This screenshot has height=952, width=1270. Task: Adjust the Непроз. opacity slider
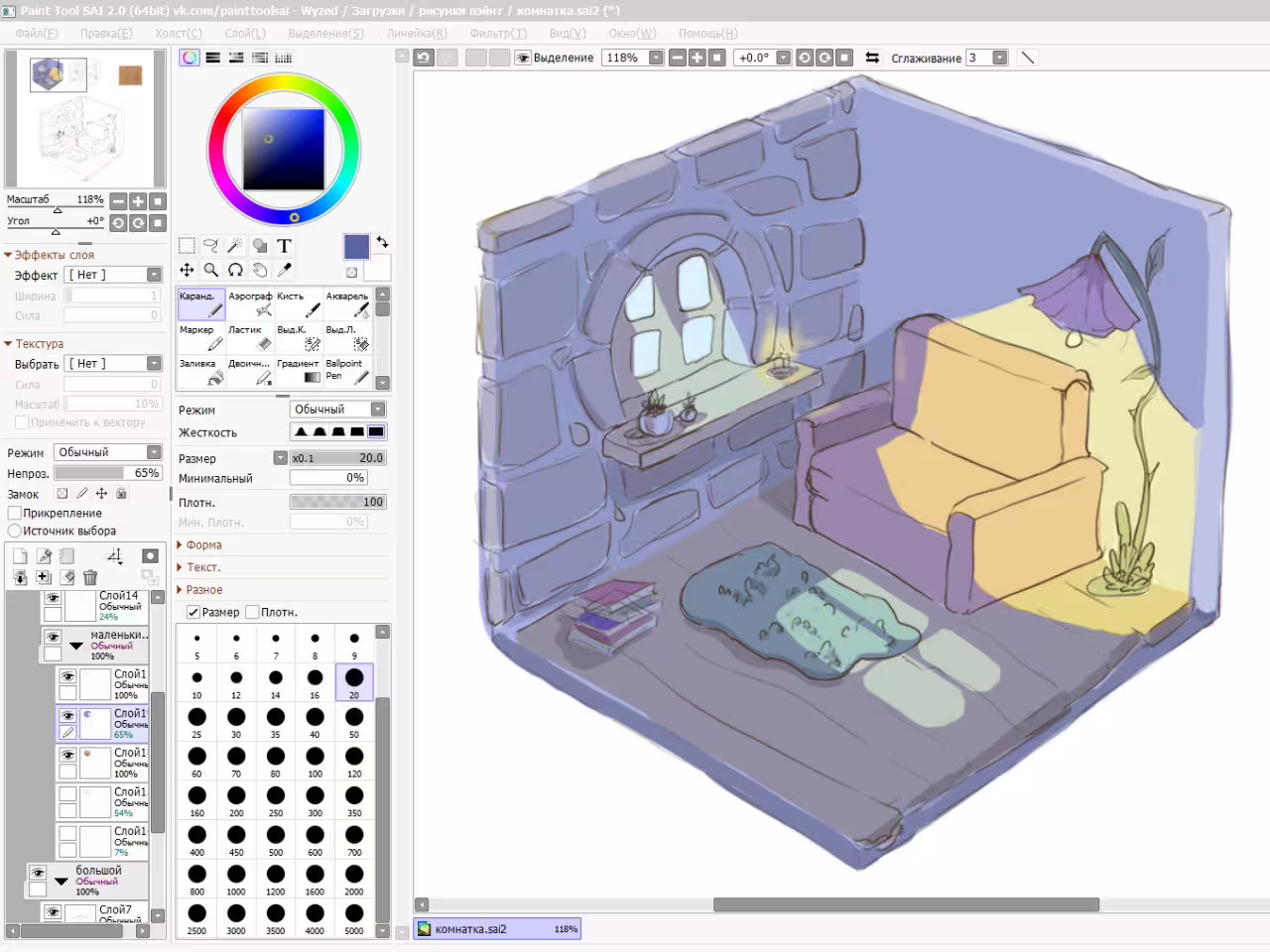tap(108, 473)
